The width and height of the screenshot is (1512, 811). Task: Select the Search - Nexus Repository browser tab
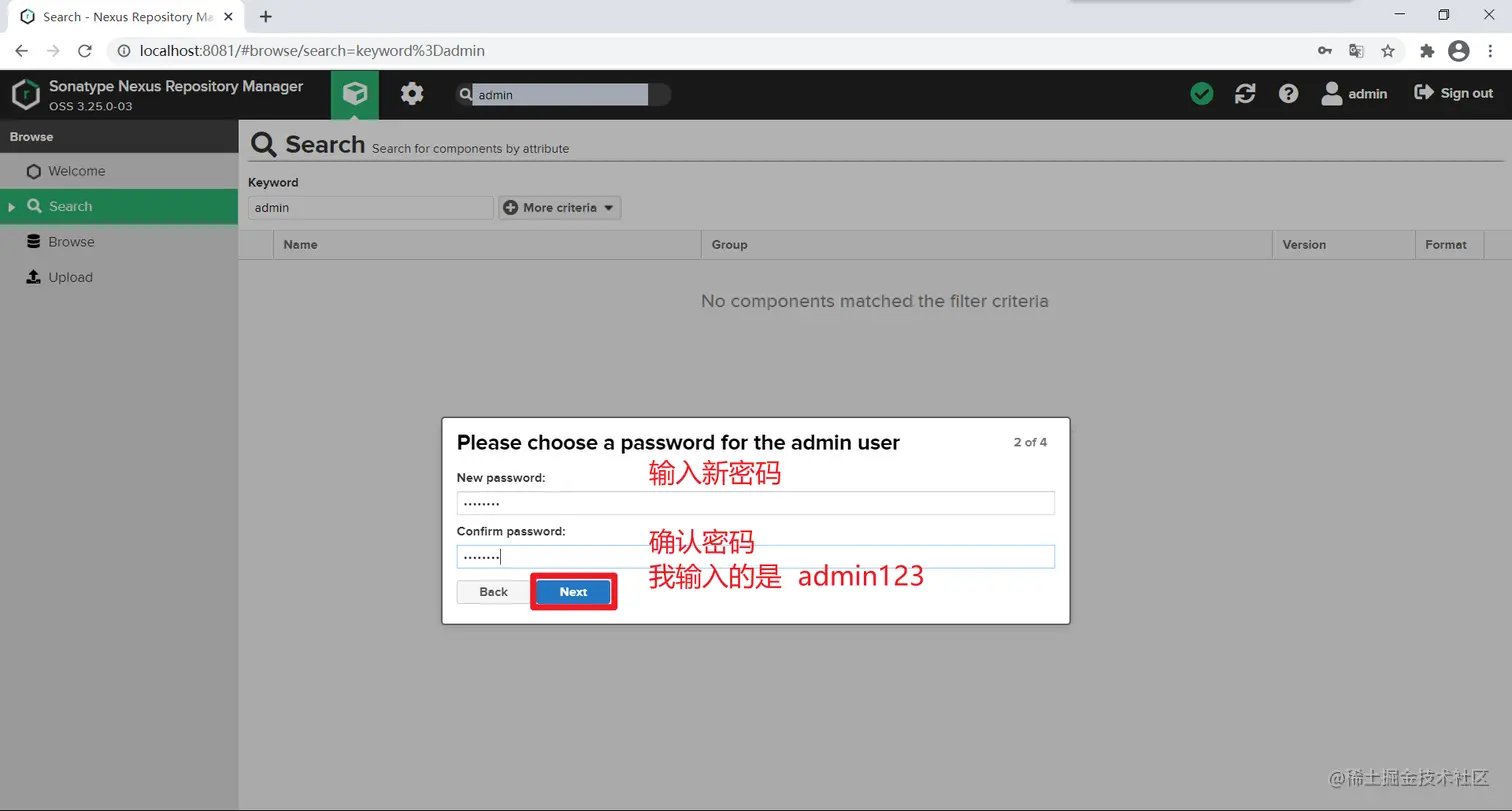tap(125, 17)
